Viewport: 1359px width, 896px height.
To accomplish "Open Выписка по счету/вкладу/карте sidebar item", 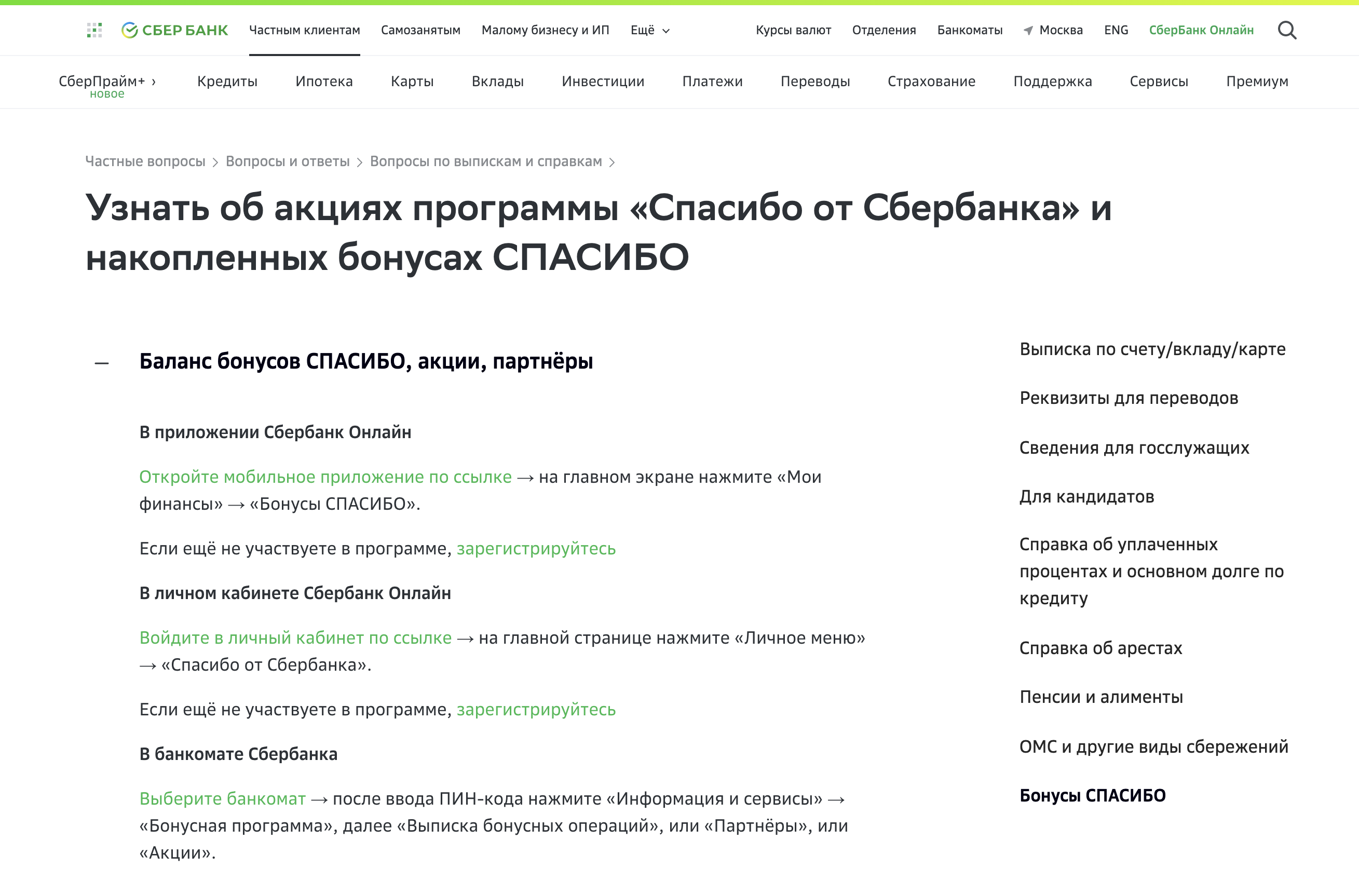I will [1152, 349].
